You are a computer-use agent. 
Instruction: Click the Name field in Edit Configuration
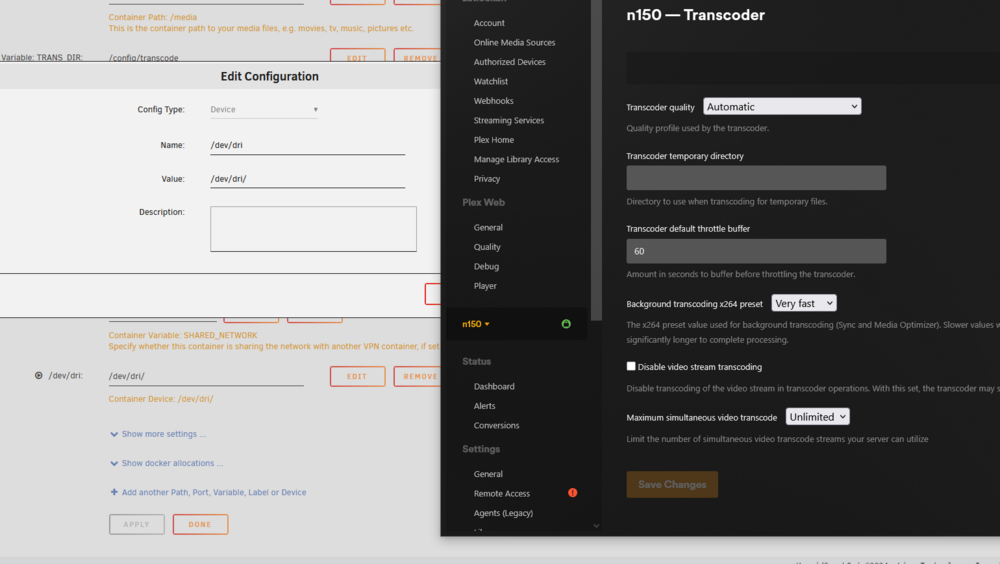(307, 145)
